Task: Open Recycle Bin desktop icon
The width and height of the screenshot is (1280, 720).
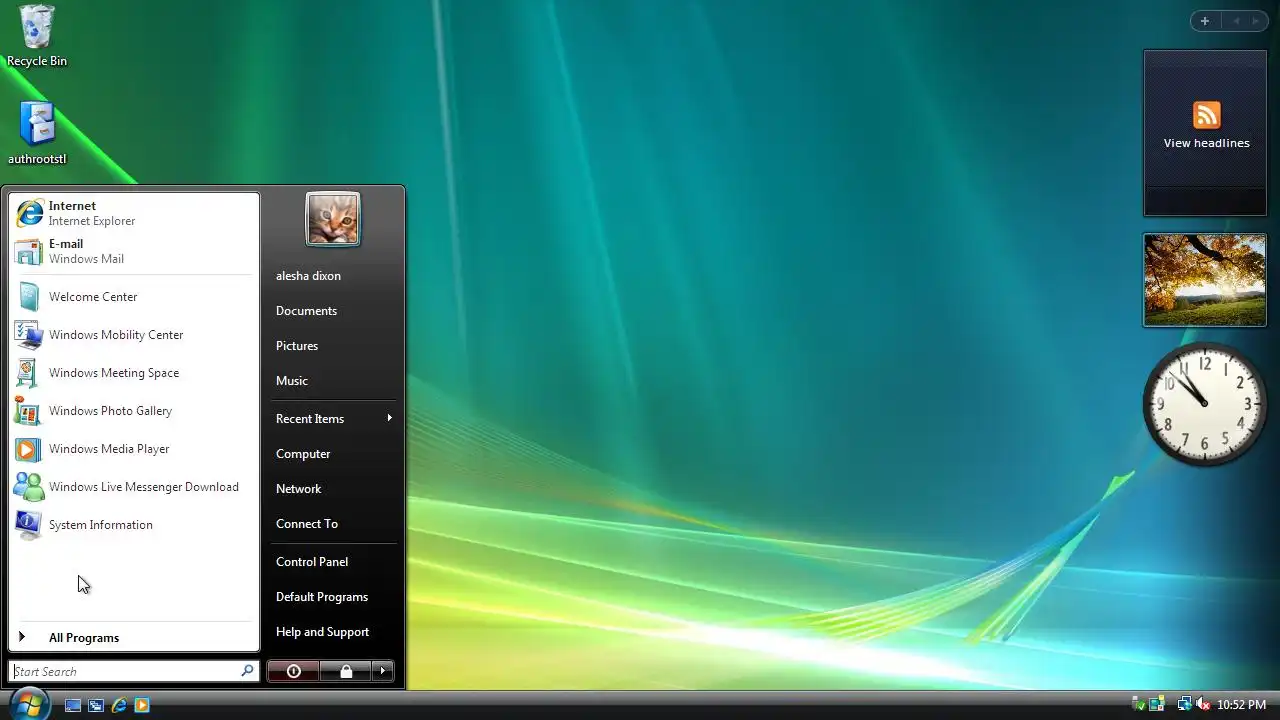Action: (x=37, y=36)
